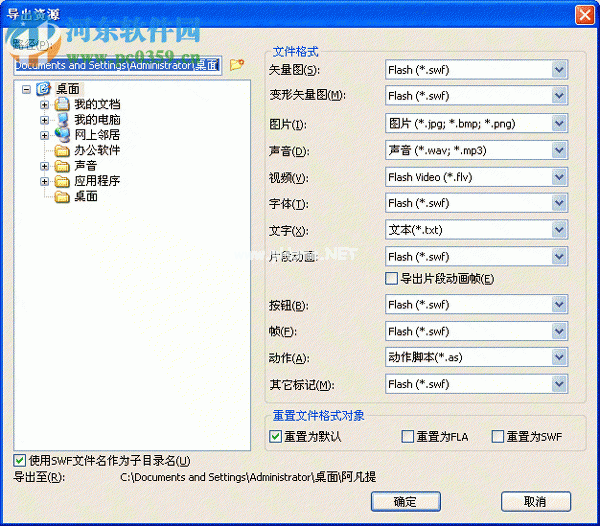Click the 我的文档 folder icon

pos(62,104)
